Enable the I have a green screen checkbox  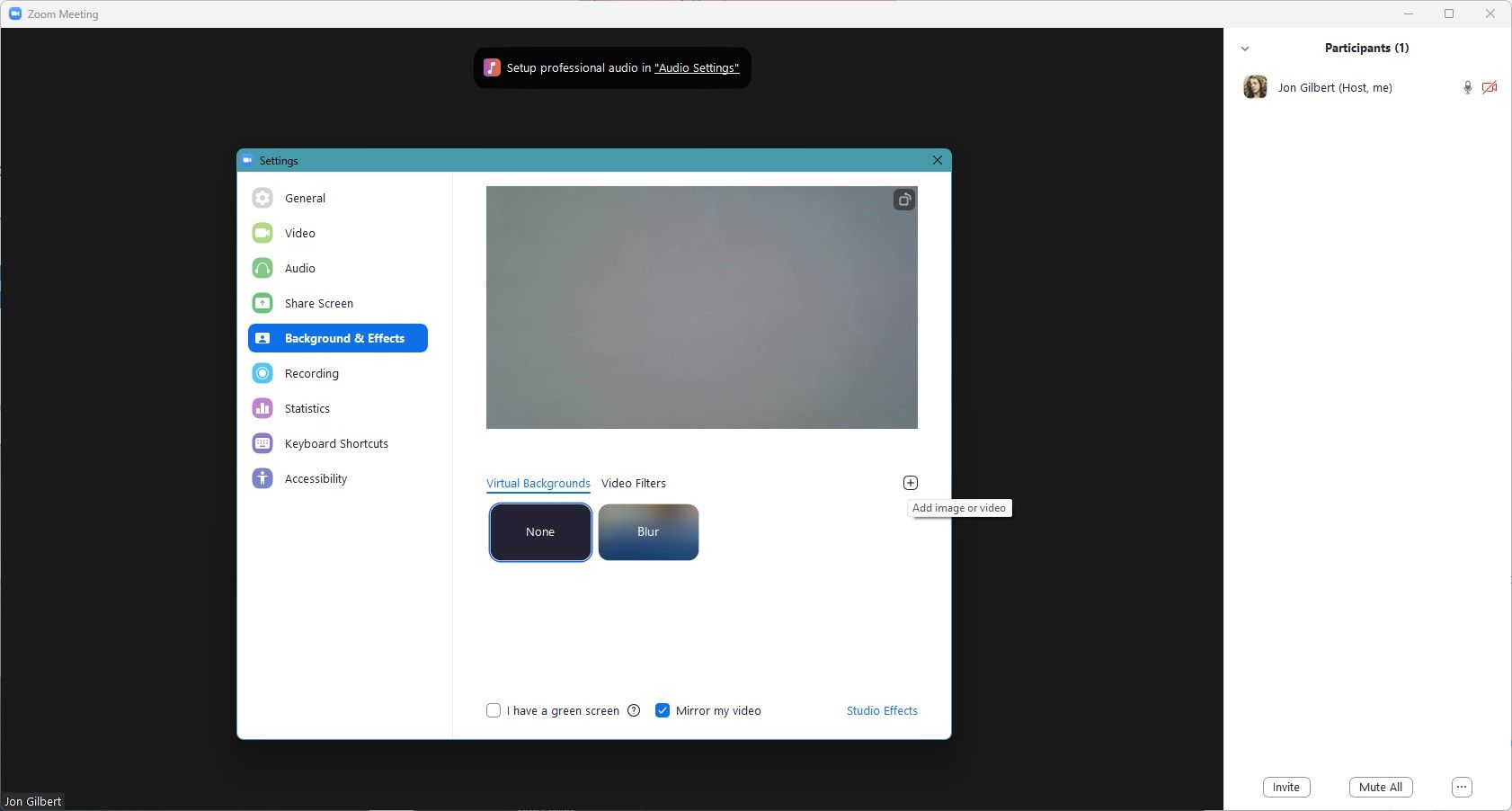coord(494,710)
